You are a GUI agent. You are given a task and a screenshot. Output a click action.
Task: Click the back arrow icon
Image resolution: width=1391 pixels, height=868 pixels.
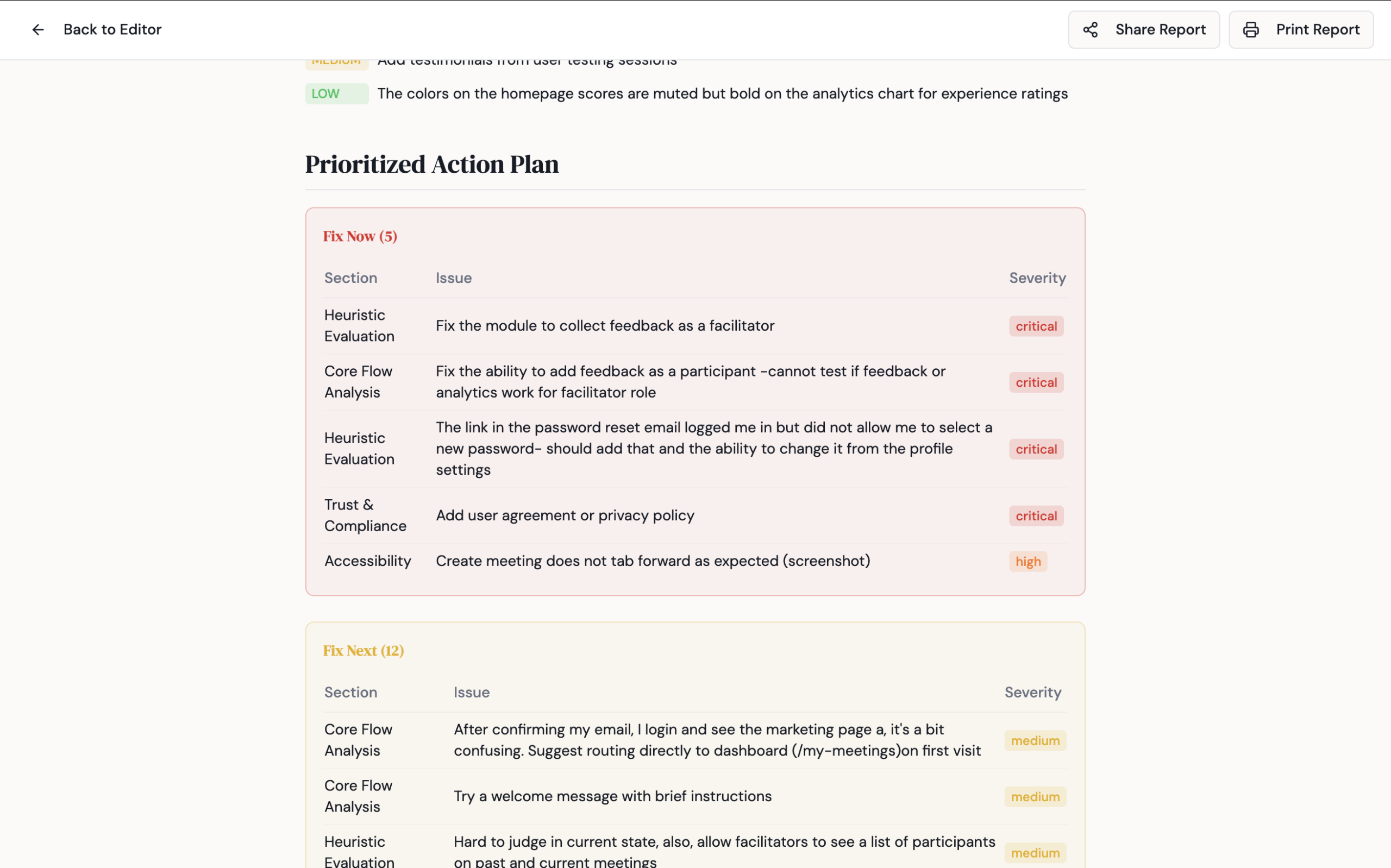coord(38,30)
